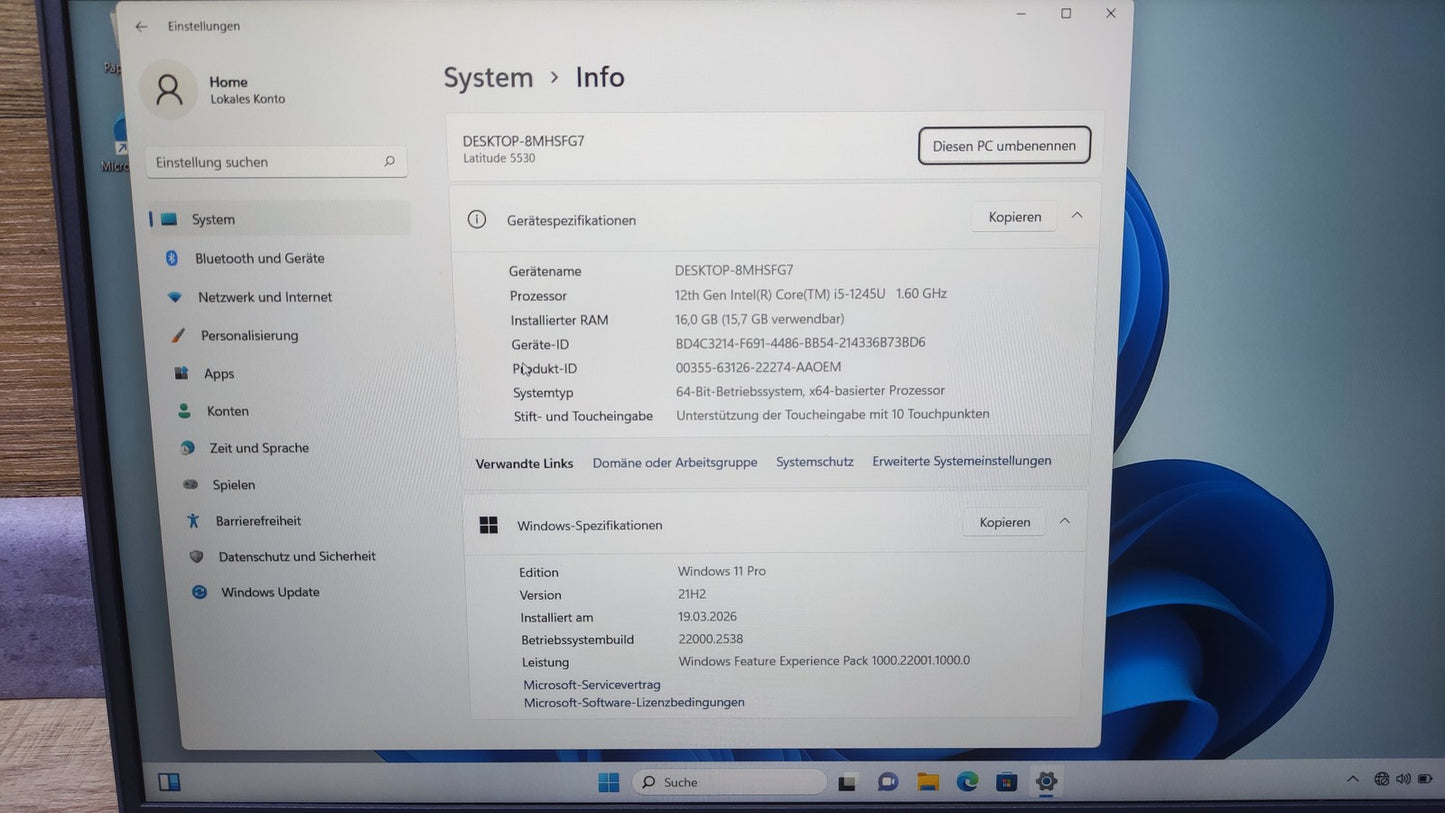Open Task View on the taskbar

pyautogui.click(x=848, y=782)
